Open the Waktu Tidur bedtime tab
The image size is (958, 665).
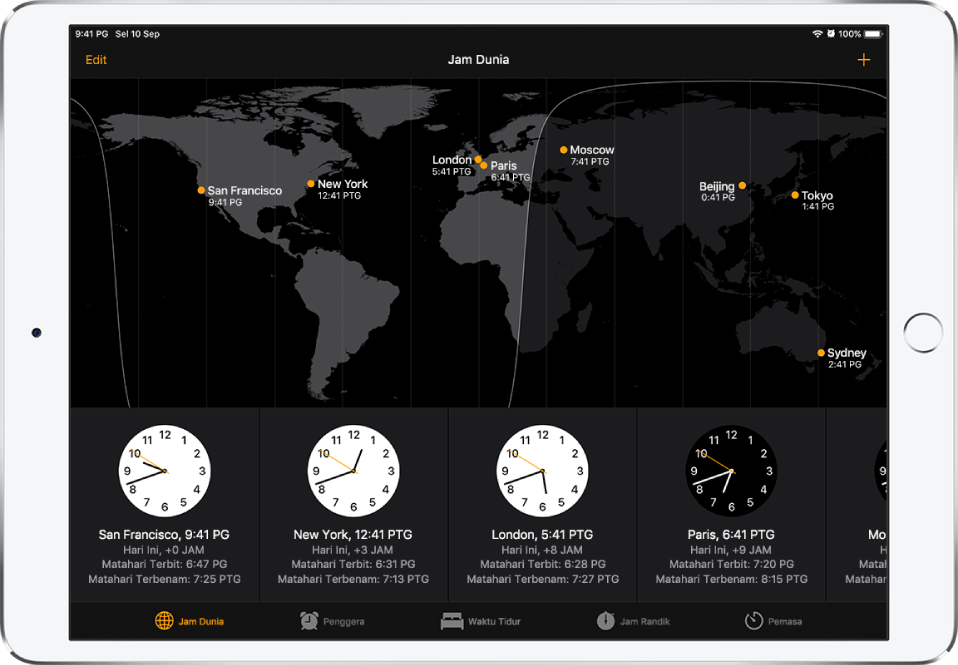[480, 621]
